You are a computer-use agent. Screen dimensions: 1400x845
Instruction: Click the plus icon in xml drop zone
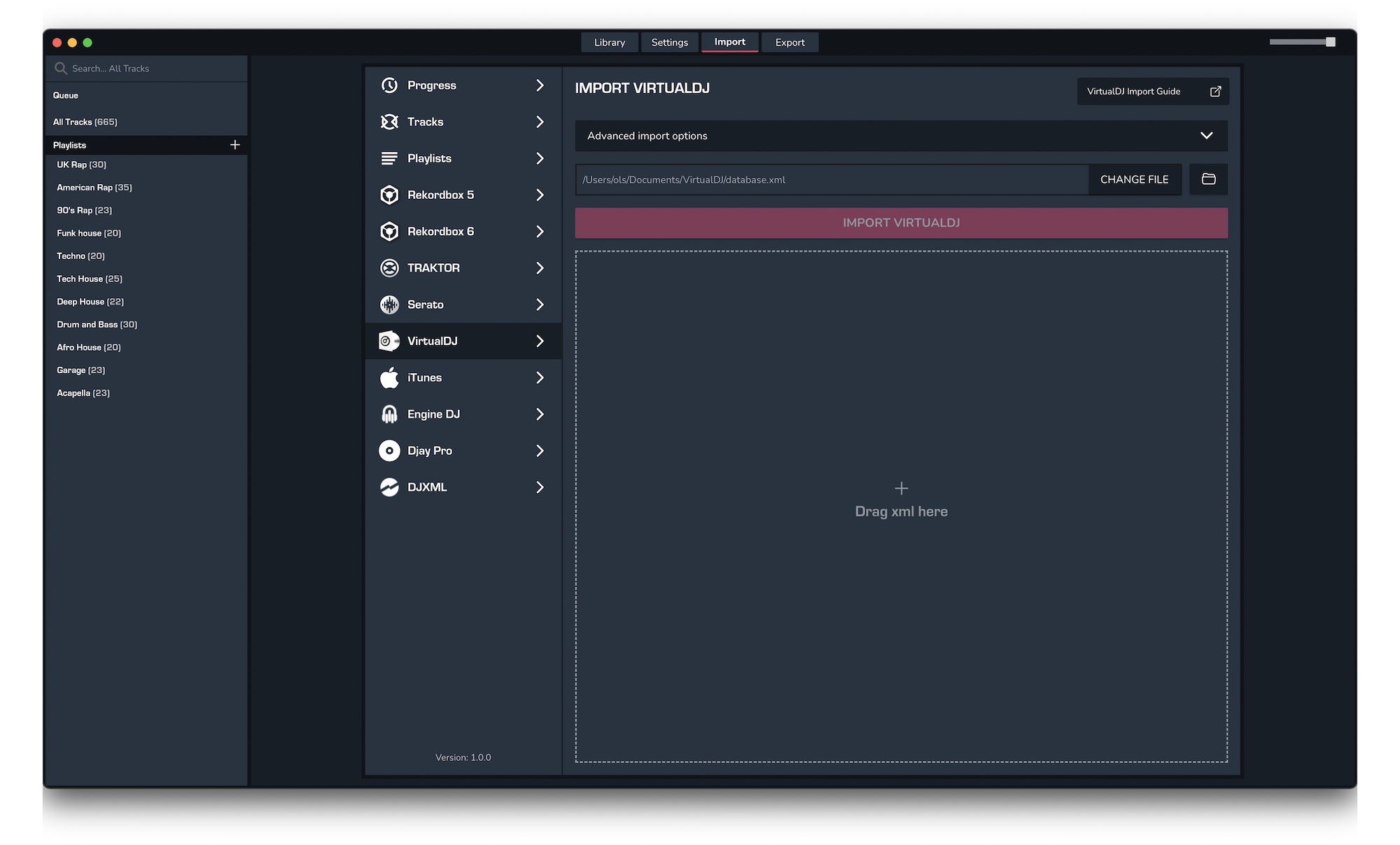click(x=902, y=488)
